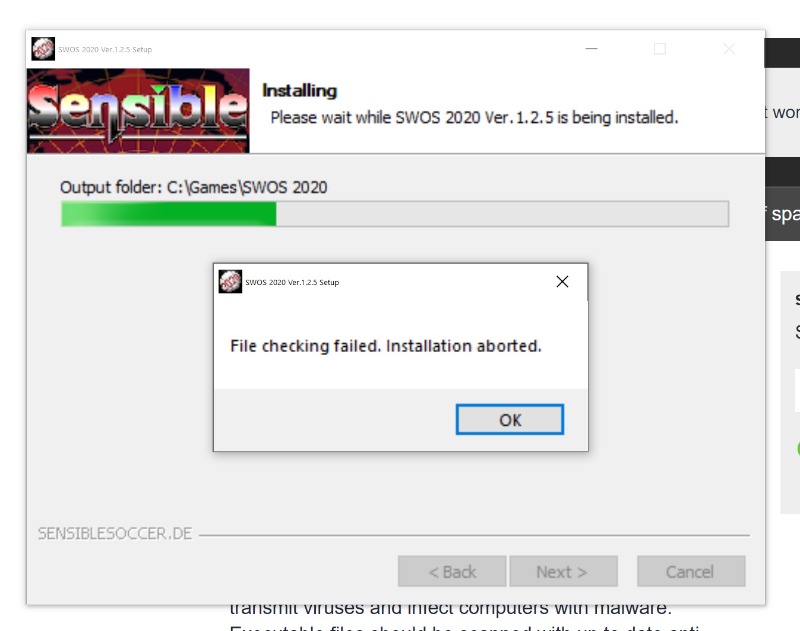Click the faded close X of installer window
The height and width of the screenshot is (631, 800).
pyautogui.click(x=729, y=48)
